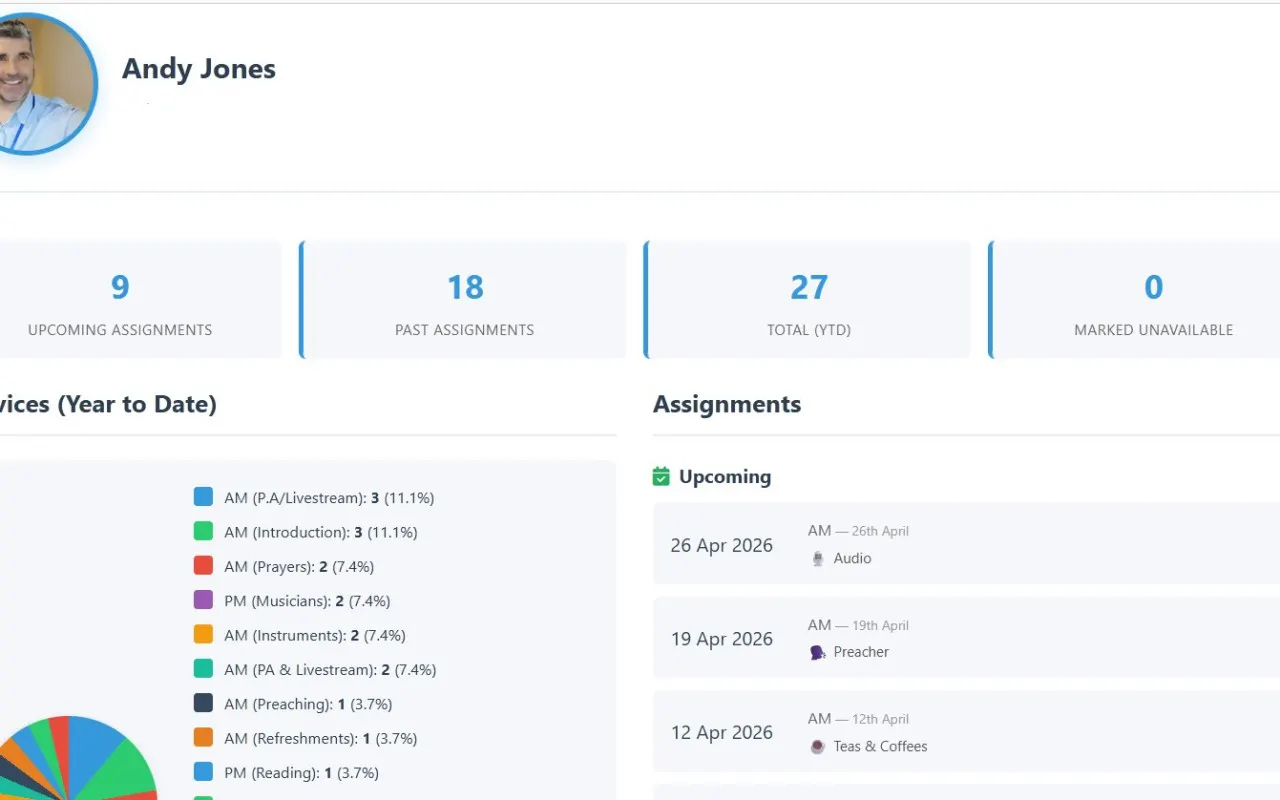Click the PM (Reading): 1 legend label
Viewport: 1280px width, 800px height.
click(x=301, y=773)
